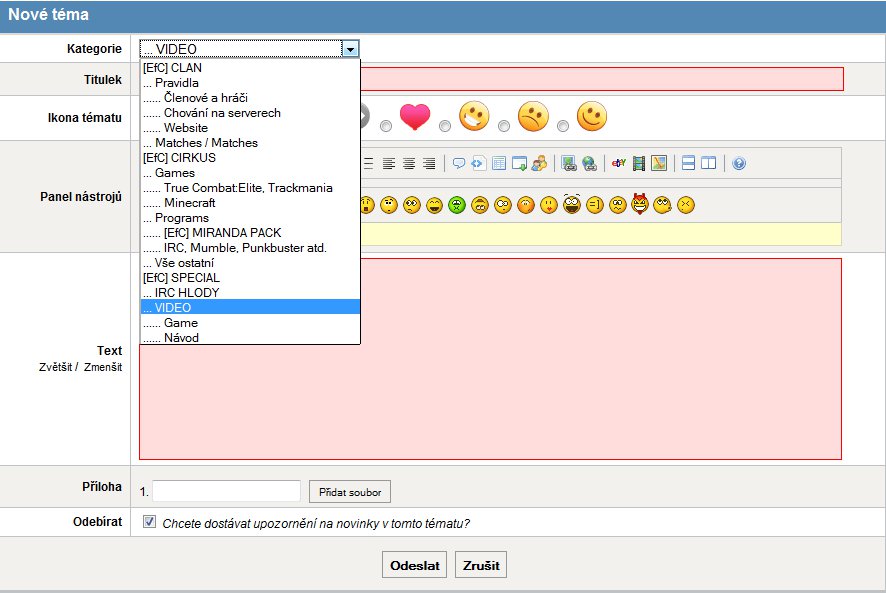
Task: Select highlighted '... VIDEO' option
Action: pos(250,308)
